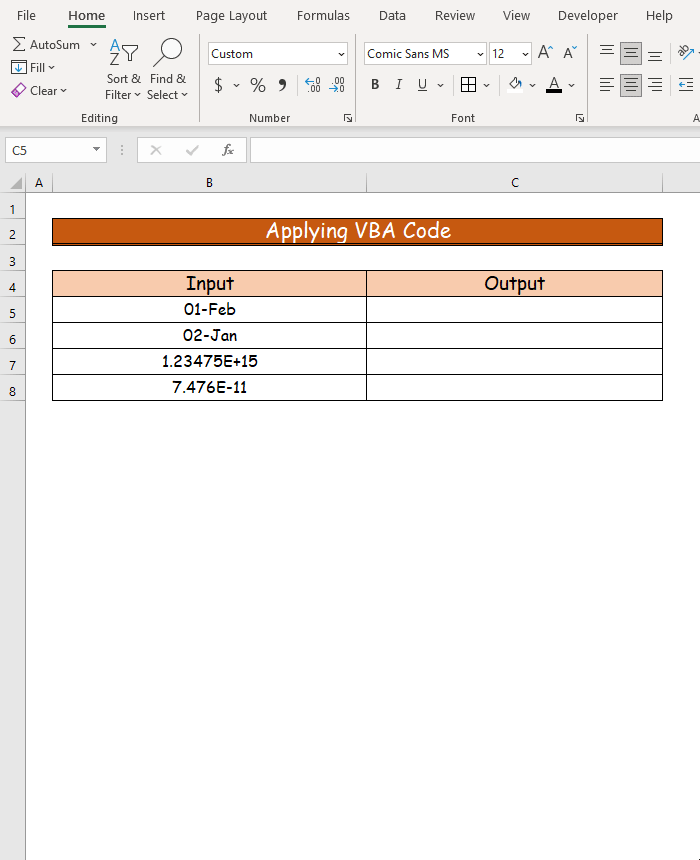Open the Clear eraser menu

click(39, 90)
